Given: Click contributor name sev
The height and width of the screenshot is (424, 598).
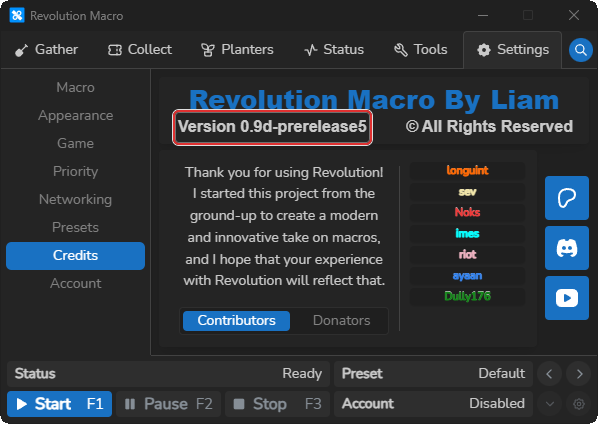Looking at the screenshot, I should [x=467, y=192].
